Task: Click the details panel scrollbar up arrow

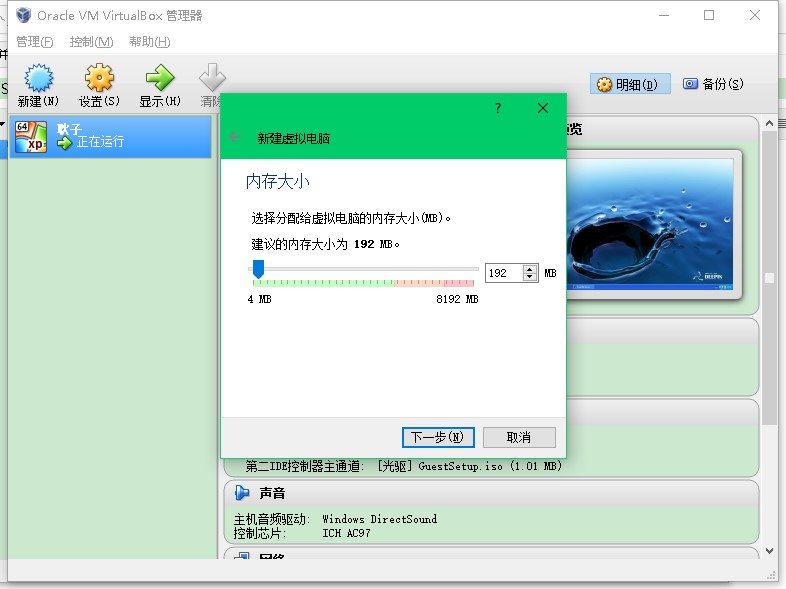Action: [769, 123]
